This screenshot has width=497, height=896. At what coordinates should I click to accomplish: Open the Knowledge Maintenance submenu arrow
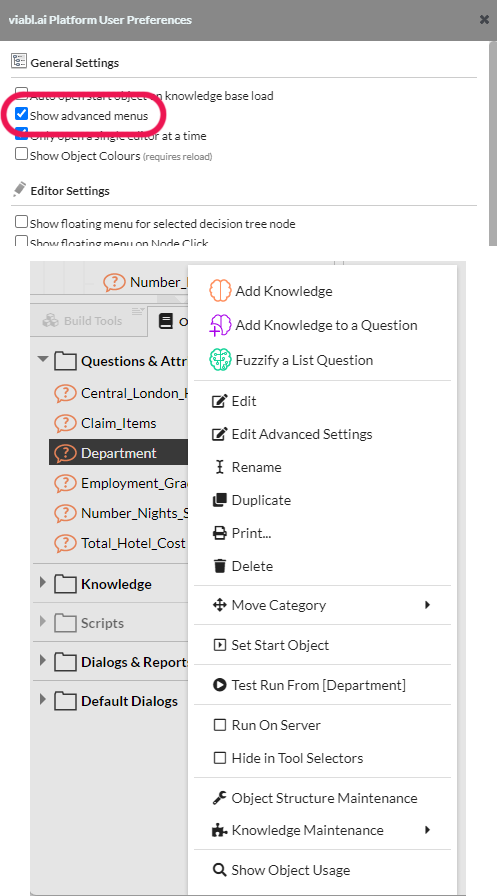tap(427, 830)
